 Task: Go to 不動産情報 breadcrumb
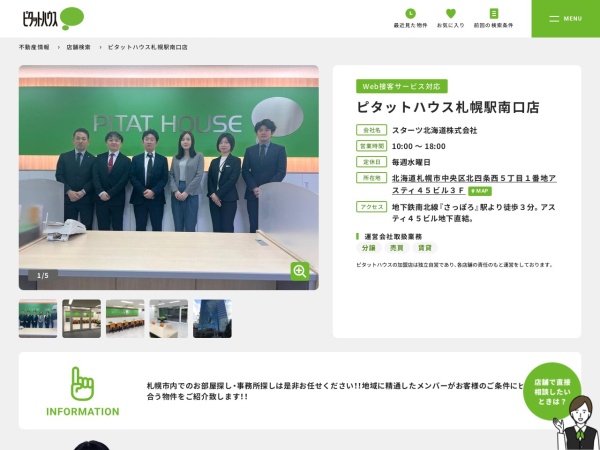pos(34,47)
